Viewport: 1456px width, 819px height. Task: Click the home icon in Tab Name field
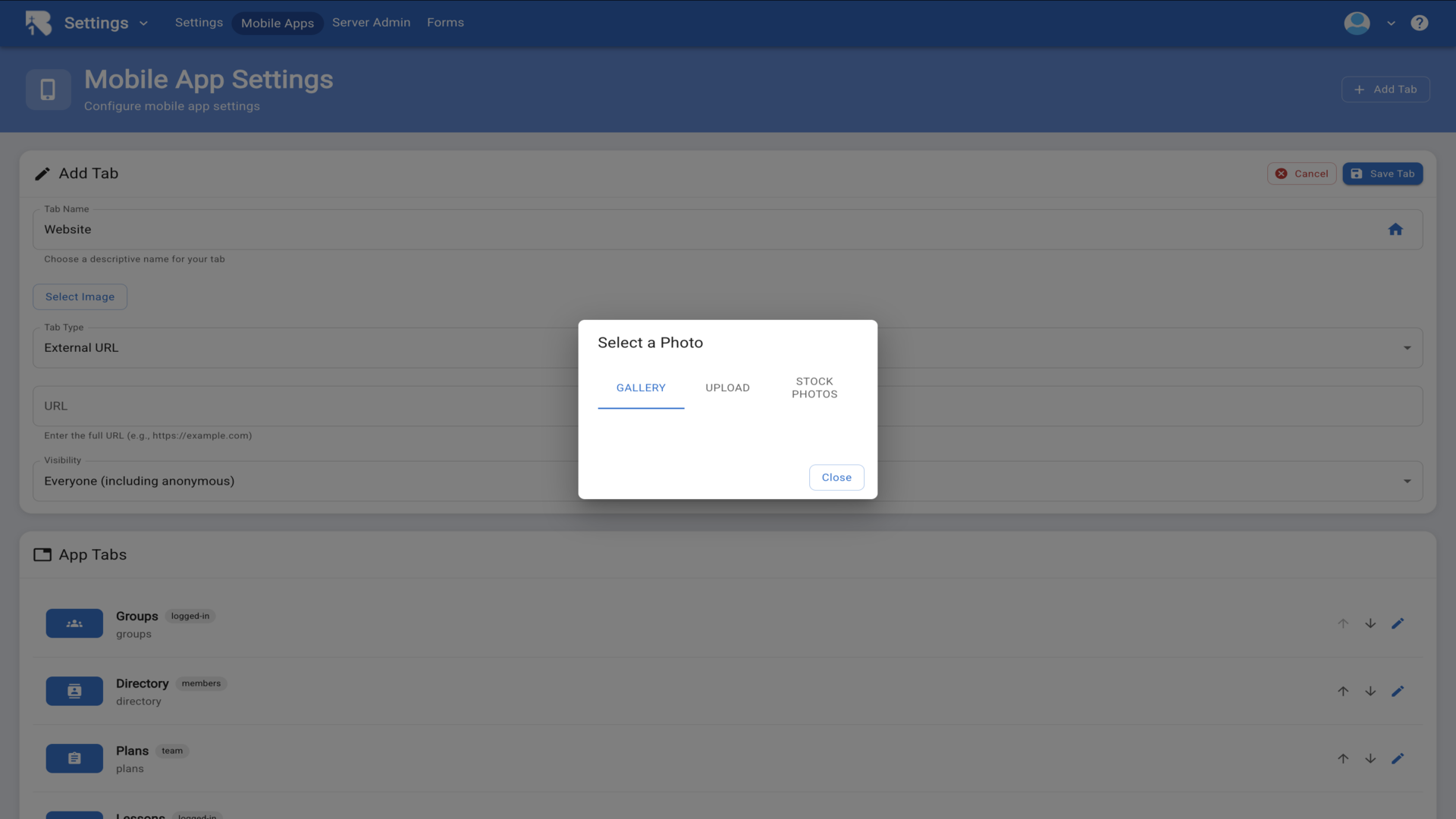pos(1395,230)
